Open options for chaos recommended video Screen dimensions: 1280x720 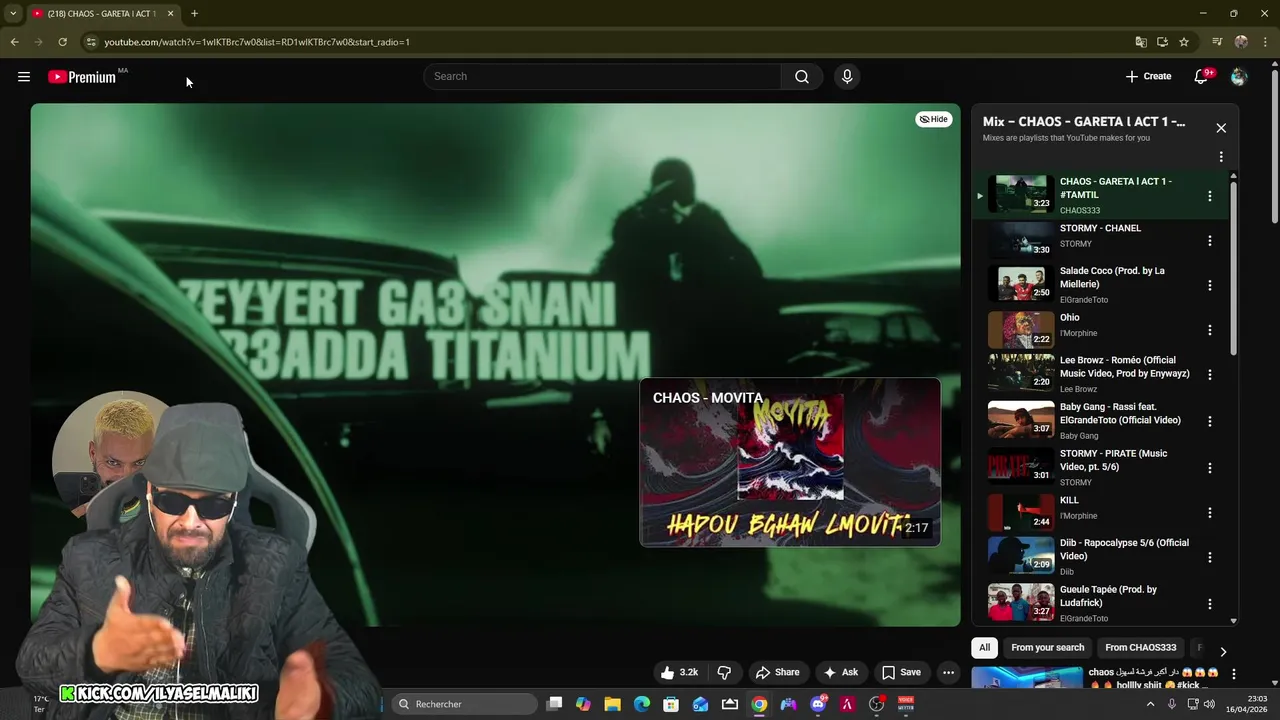1233,674
